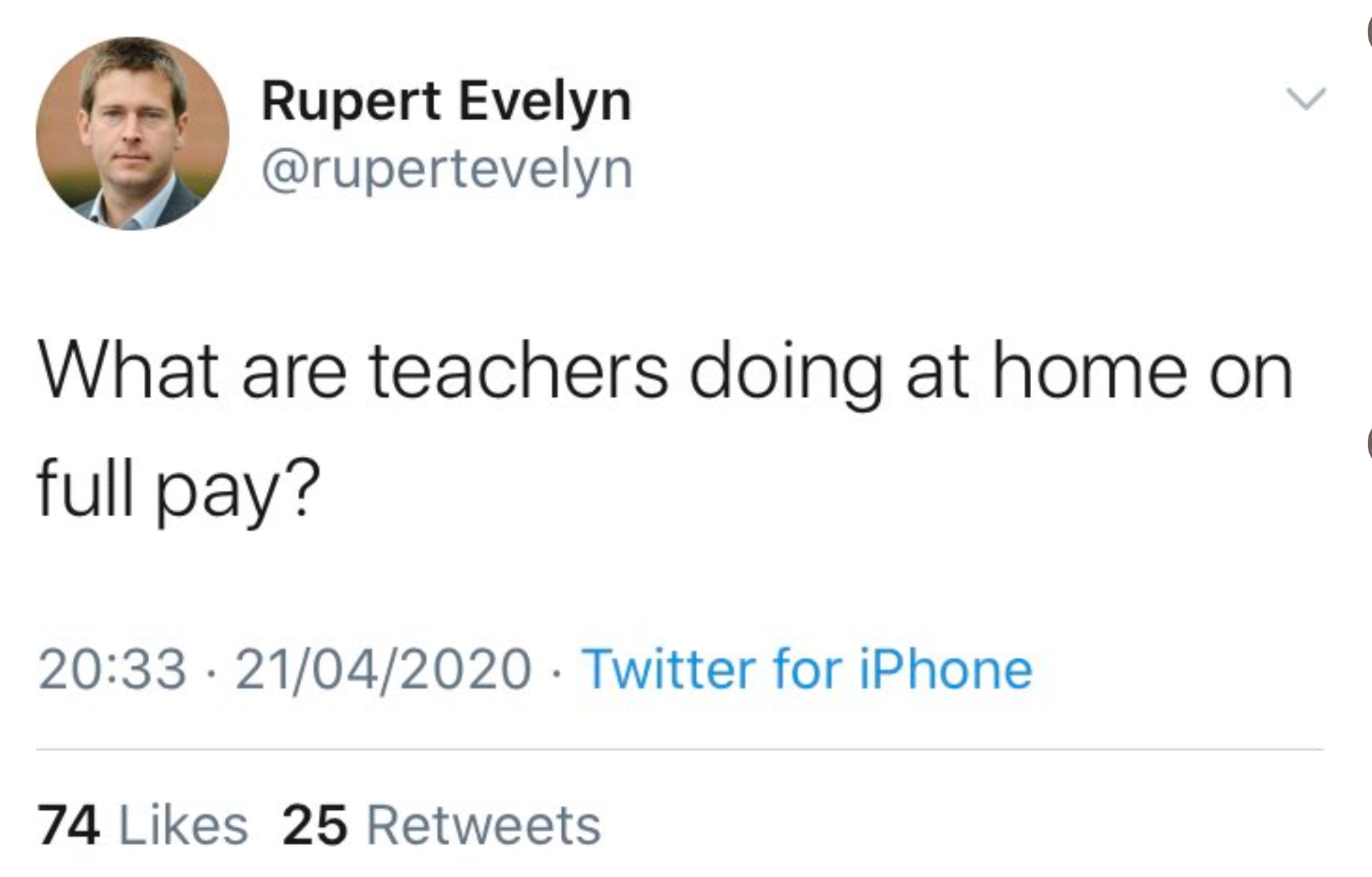Click the Retweets label
Viewport: 1372px width, 877px height.
tap(483, 825)
